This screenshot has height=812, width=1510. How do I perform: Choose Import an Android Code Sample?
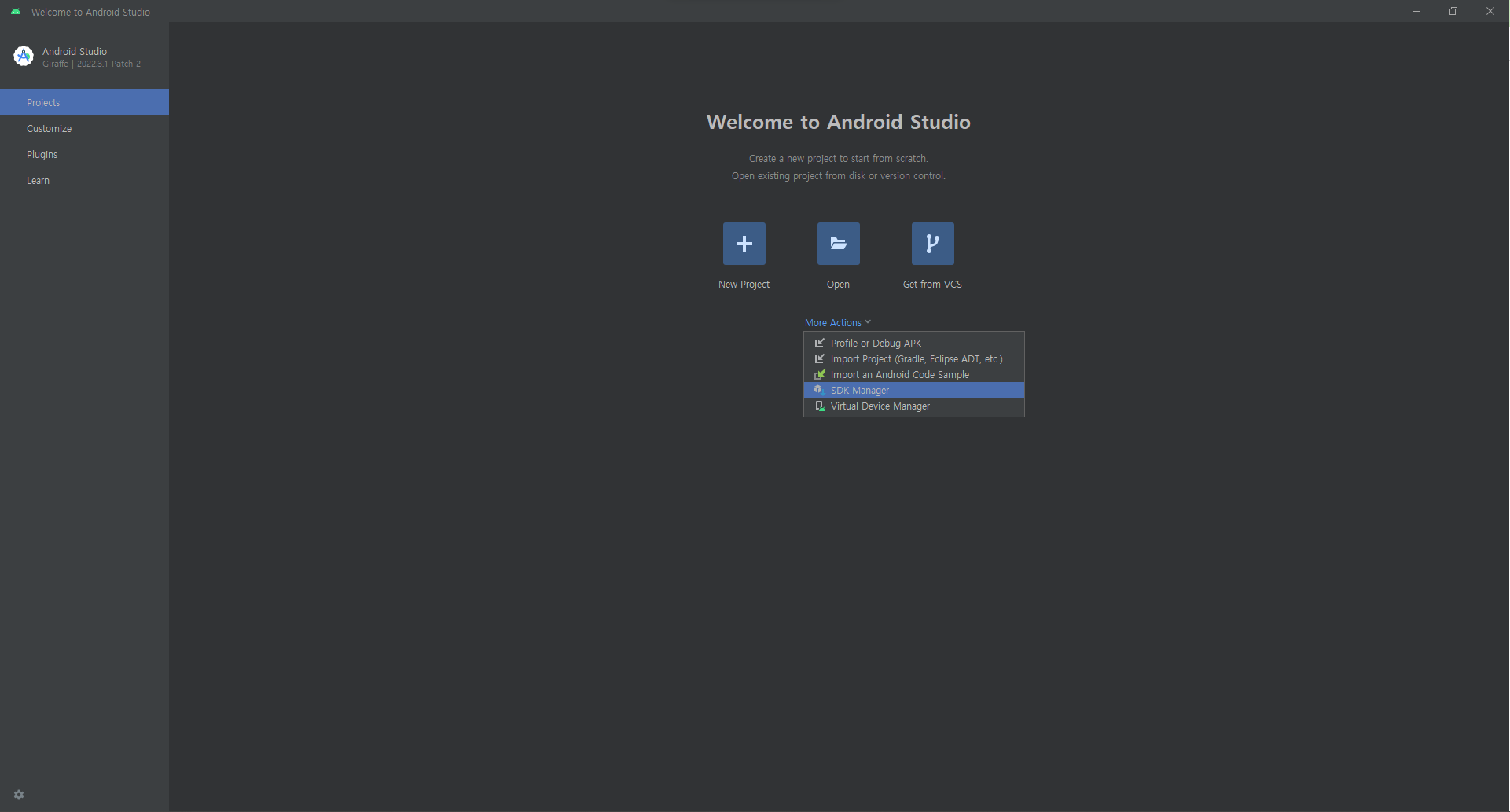(914, 374)
